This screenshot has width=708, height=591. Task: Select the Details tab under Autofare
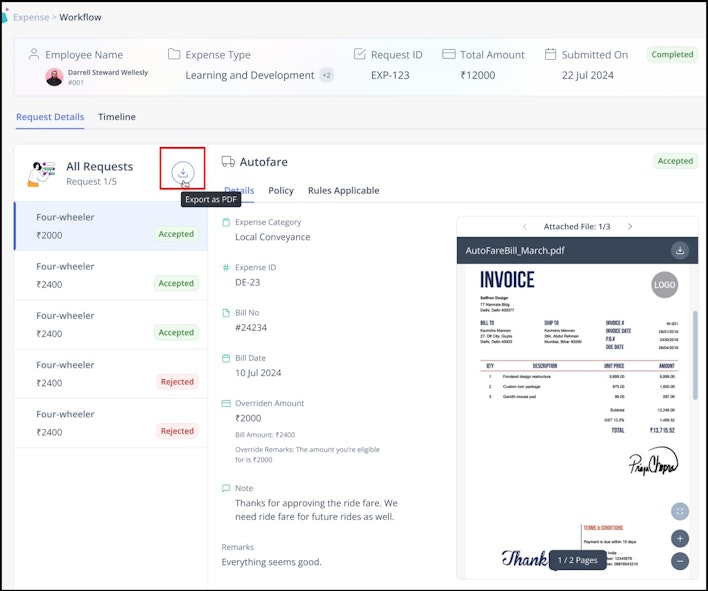(239, 191)
